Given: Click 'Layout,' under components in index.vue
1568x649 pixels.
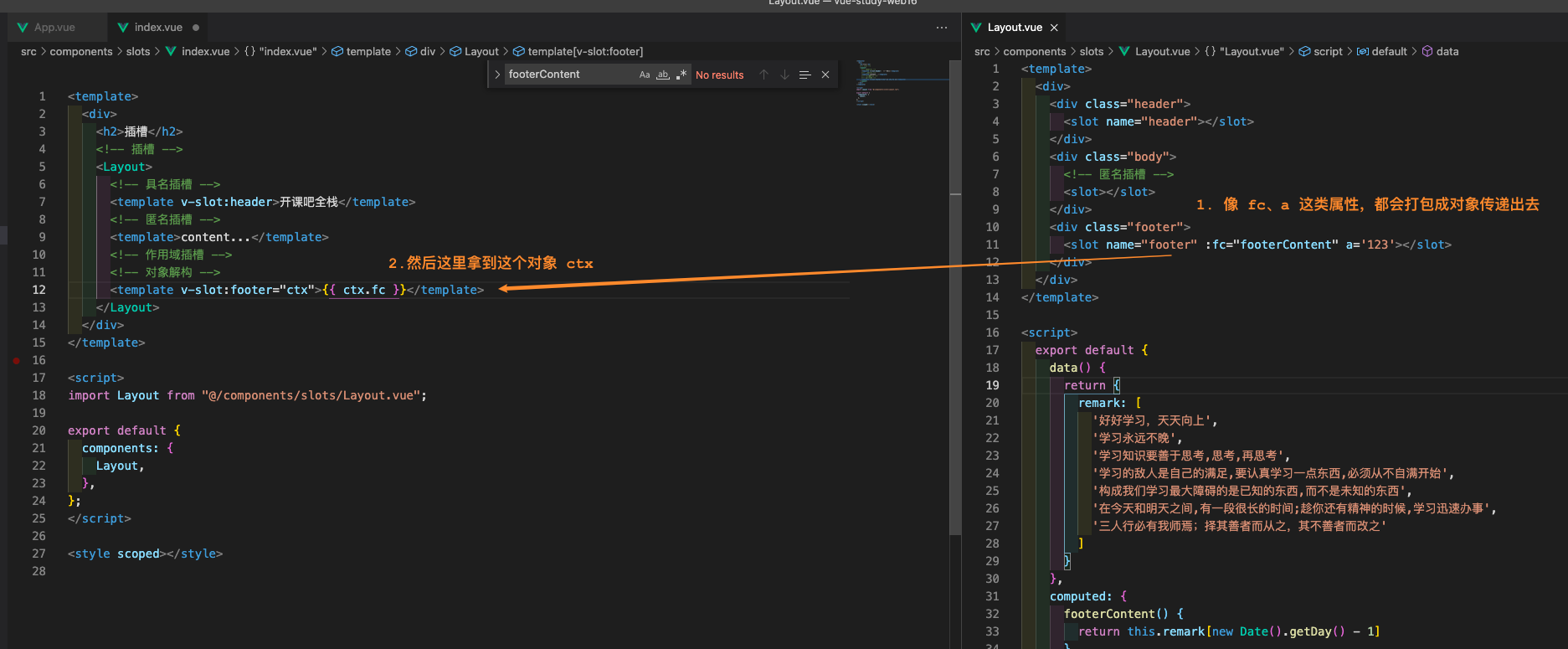Looking at the screenshot, I should pos(121,466).
